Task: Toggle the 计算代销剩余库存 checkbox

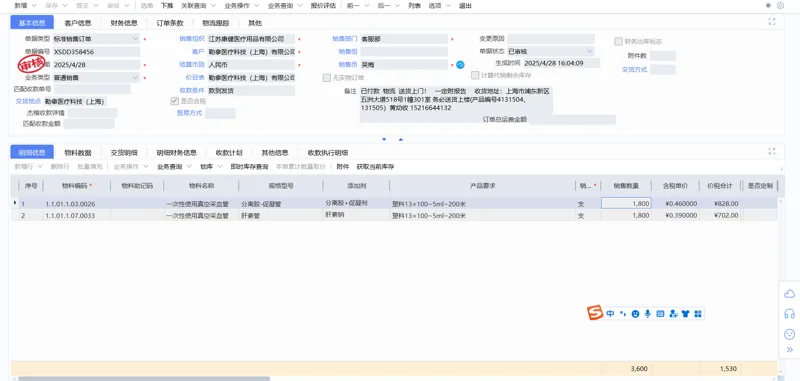Action: point(475,74)
